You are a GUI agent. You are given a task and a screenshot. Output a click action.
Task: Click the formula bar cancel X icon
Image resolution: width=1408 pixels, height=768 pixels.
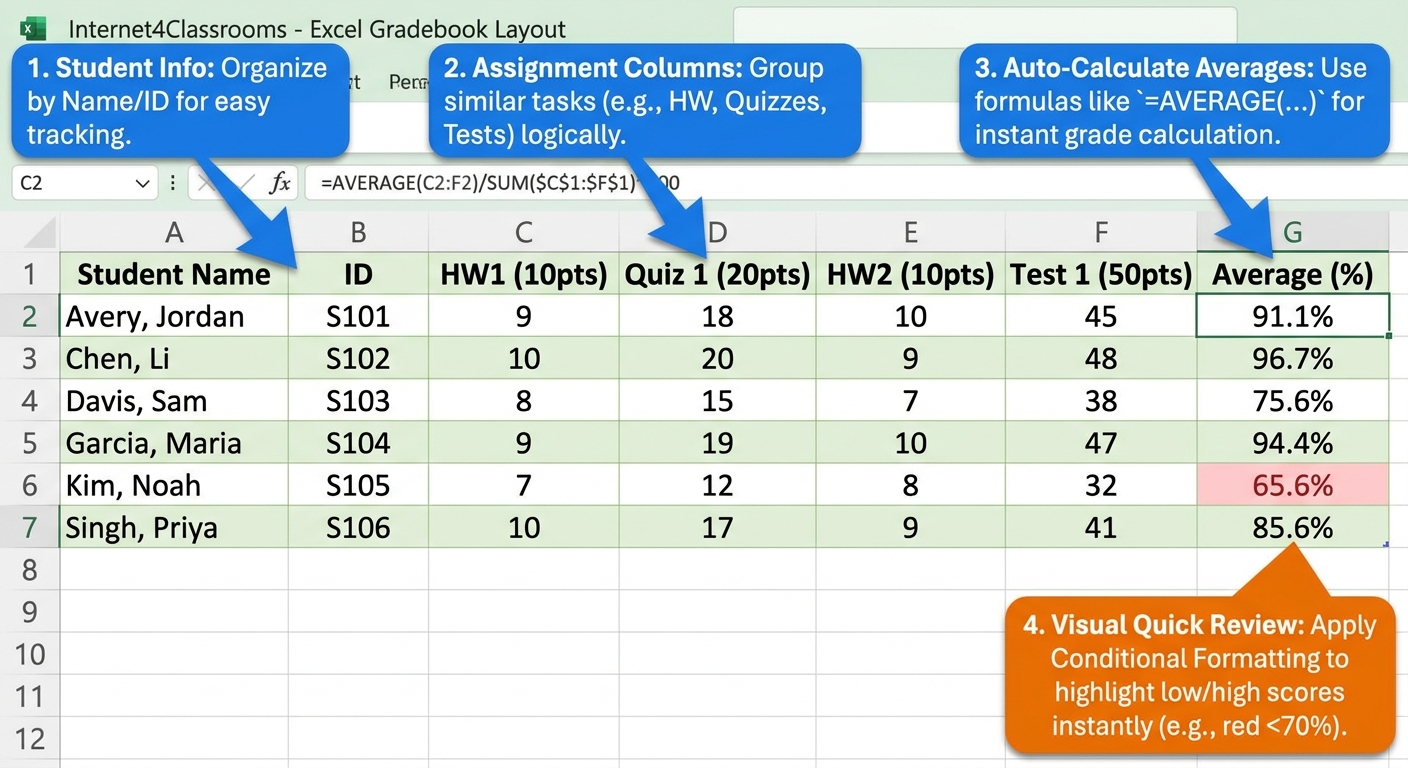click(x=206, y=183)
